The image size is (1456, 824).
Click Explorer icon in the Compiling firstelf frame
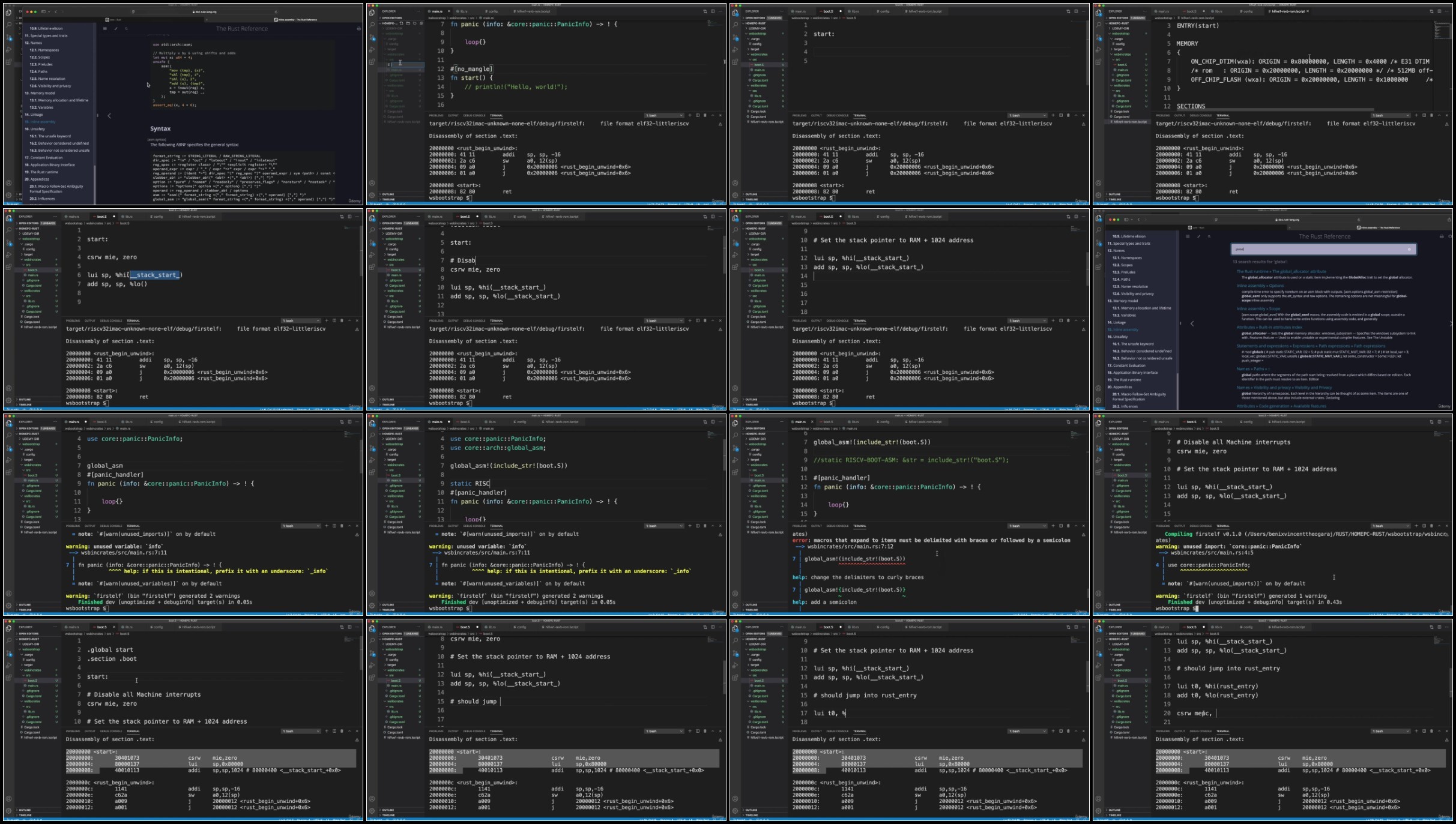[x=1099, y=423]
